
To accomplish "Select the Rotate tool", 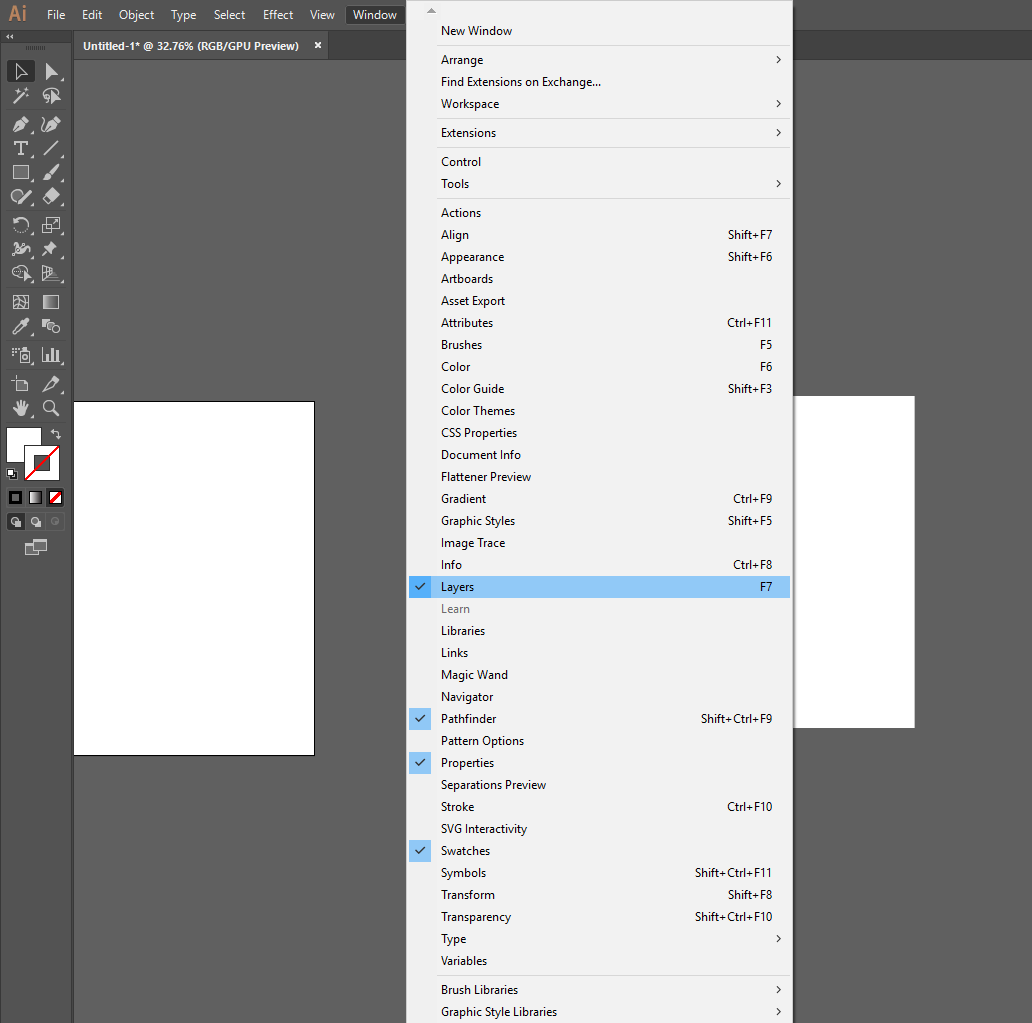I will [20, 225].
